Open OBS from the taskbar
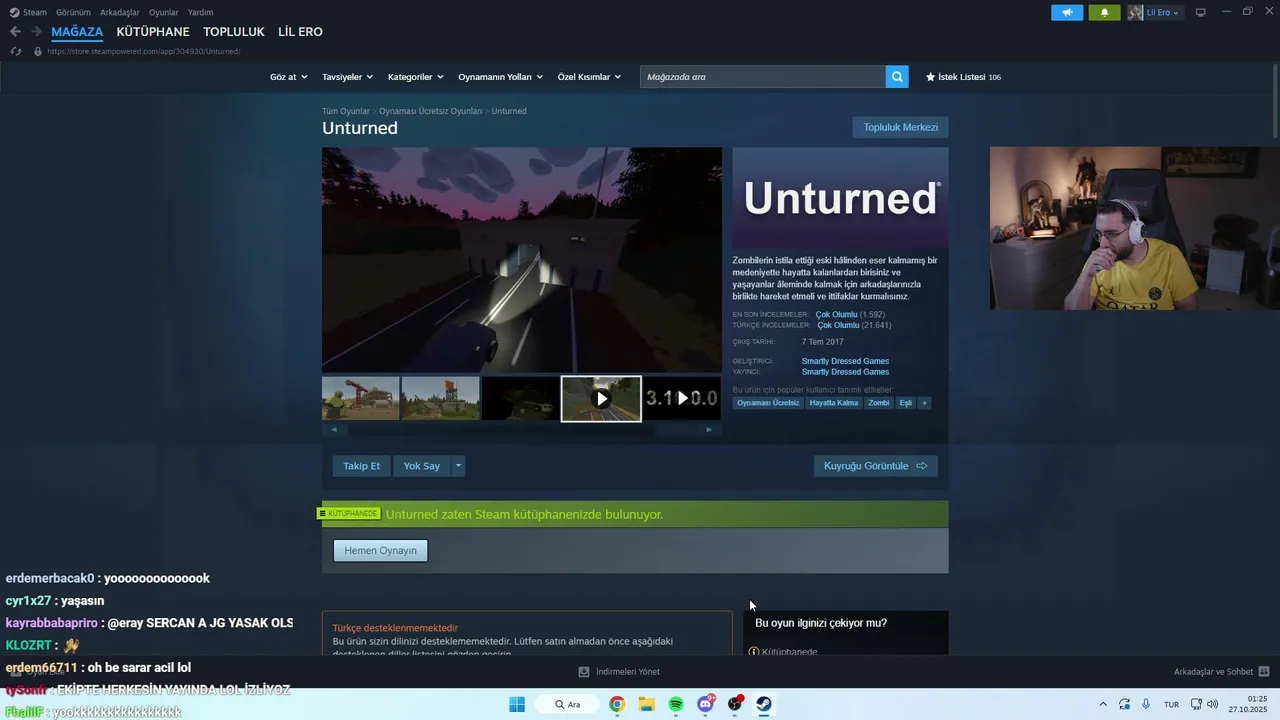The width and height of the screenshot is (1280, 720). coord(735,704)
